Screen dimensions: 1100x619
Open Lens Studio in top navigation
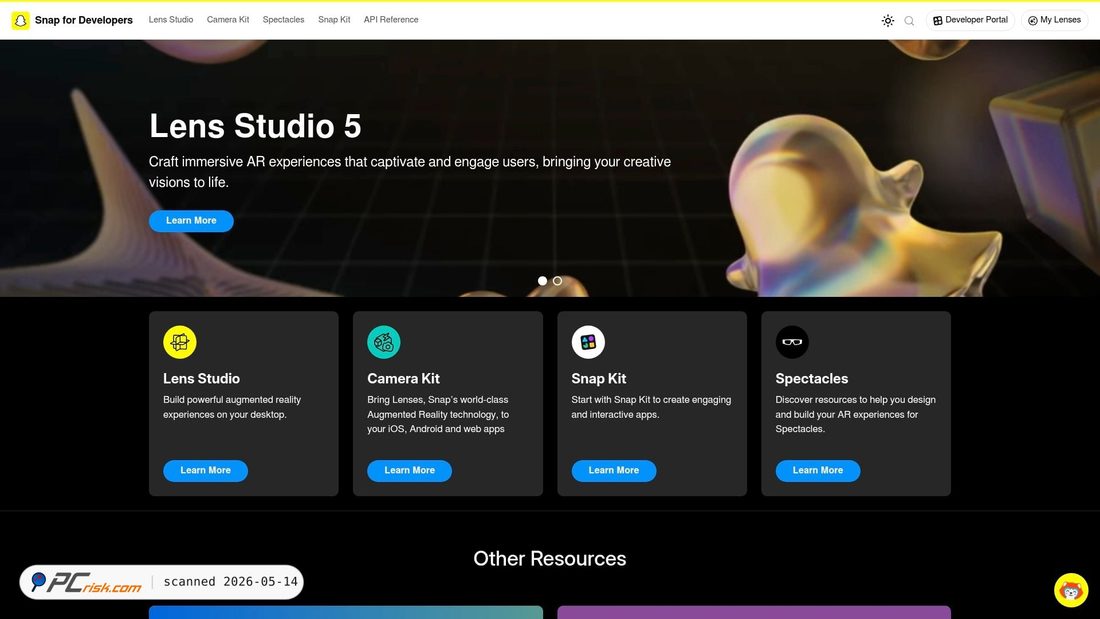click(170, 20)
